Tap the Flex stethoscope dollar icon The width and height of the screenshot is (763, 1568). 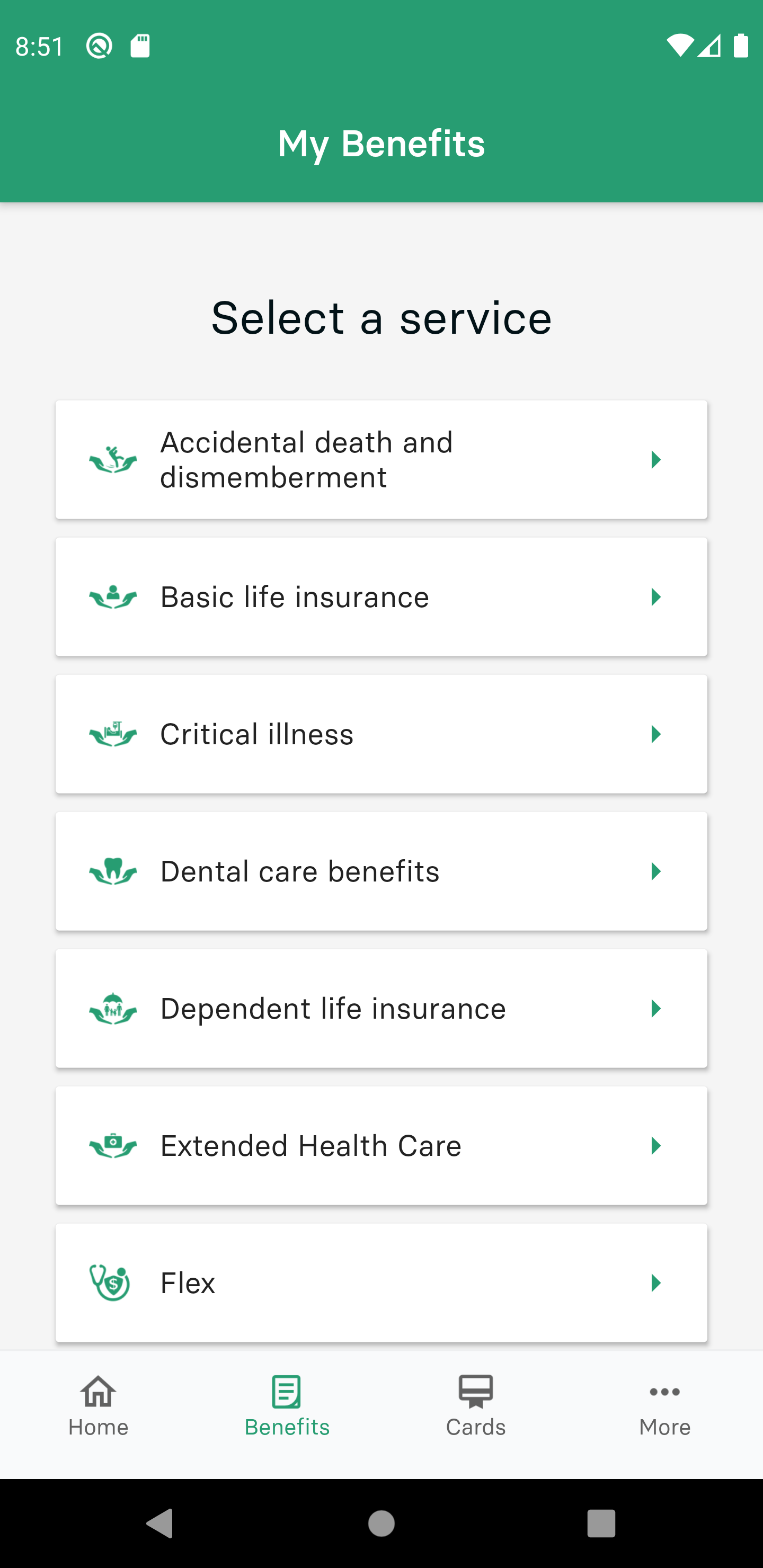click(110, 1282)
